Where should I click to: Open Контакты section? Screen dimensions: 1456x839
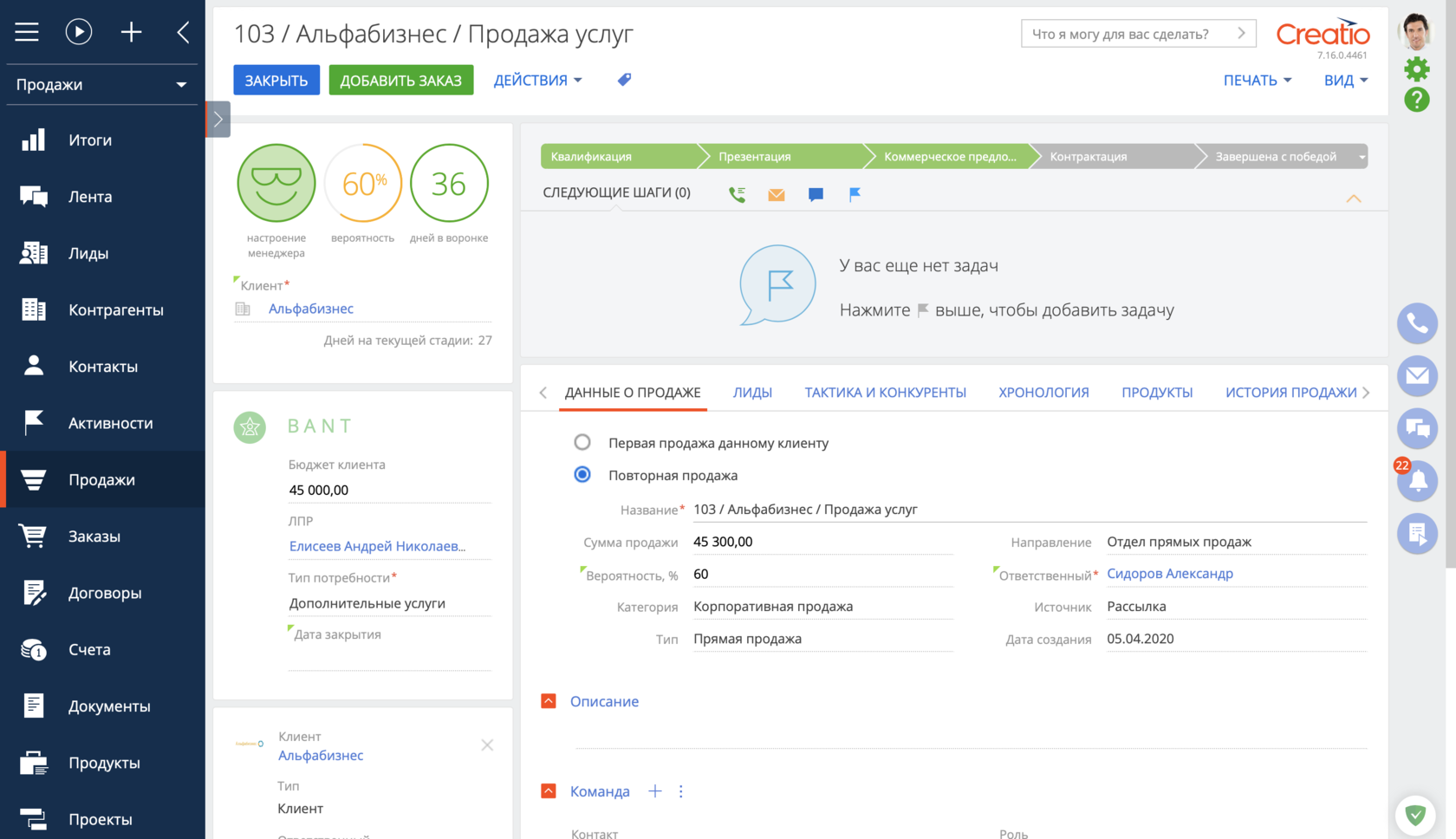[102, 367]
